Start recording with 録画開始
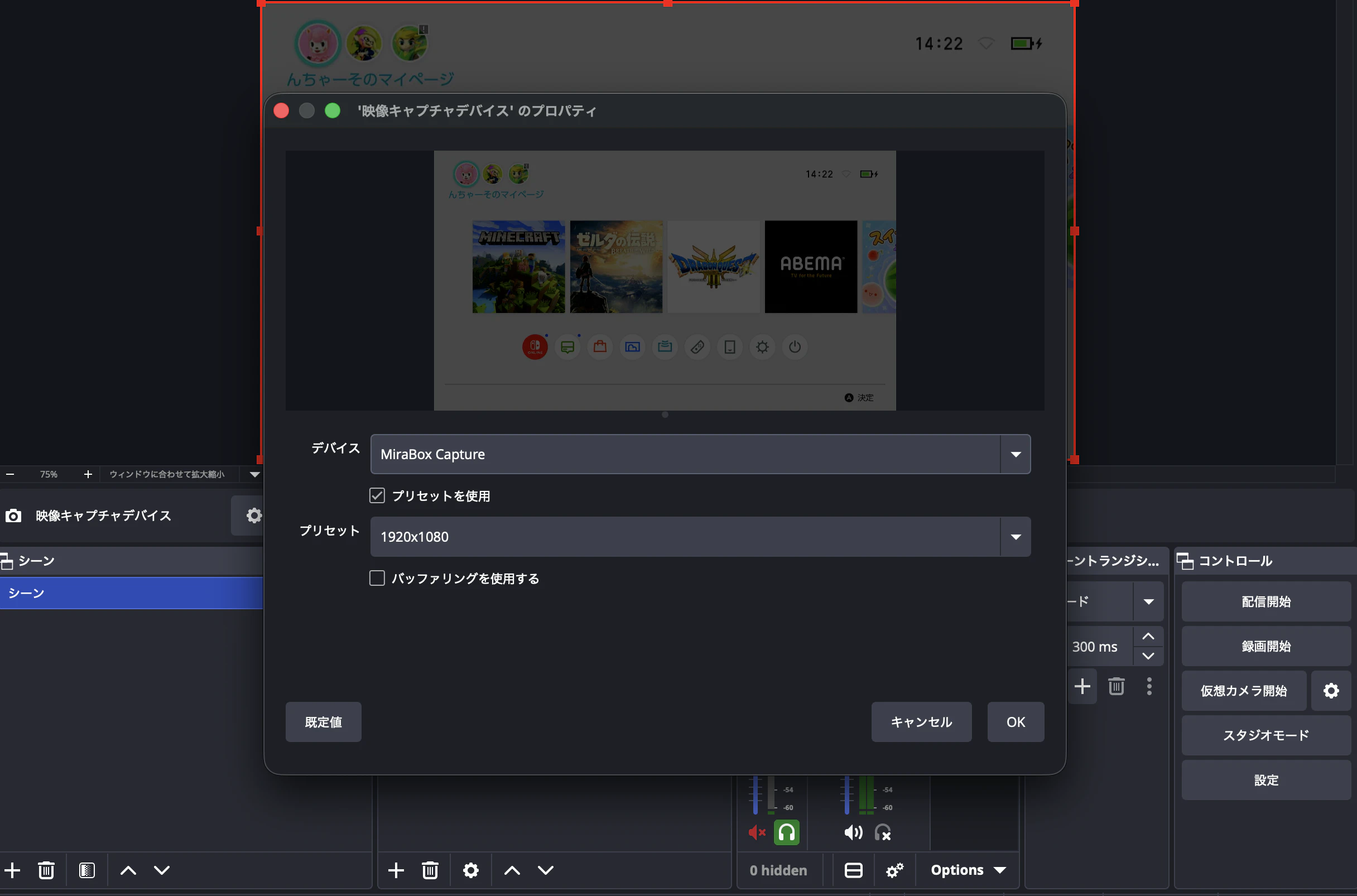Image resolution: width=1357 pixels, height=896 pixels. (x=1265, y=645)
